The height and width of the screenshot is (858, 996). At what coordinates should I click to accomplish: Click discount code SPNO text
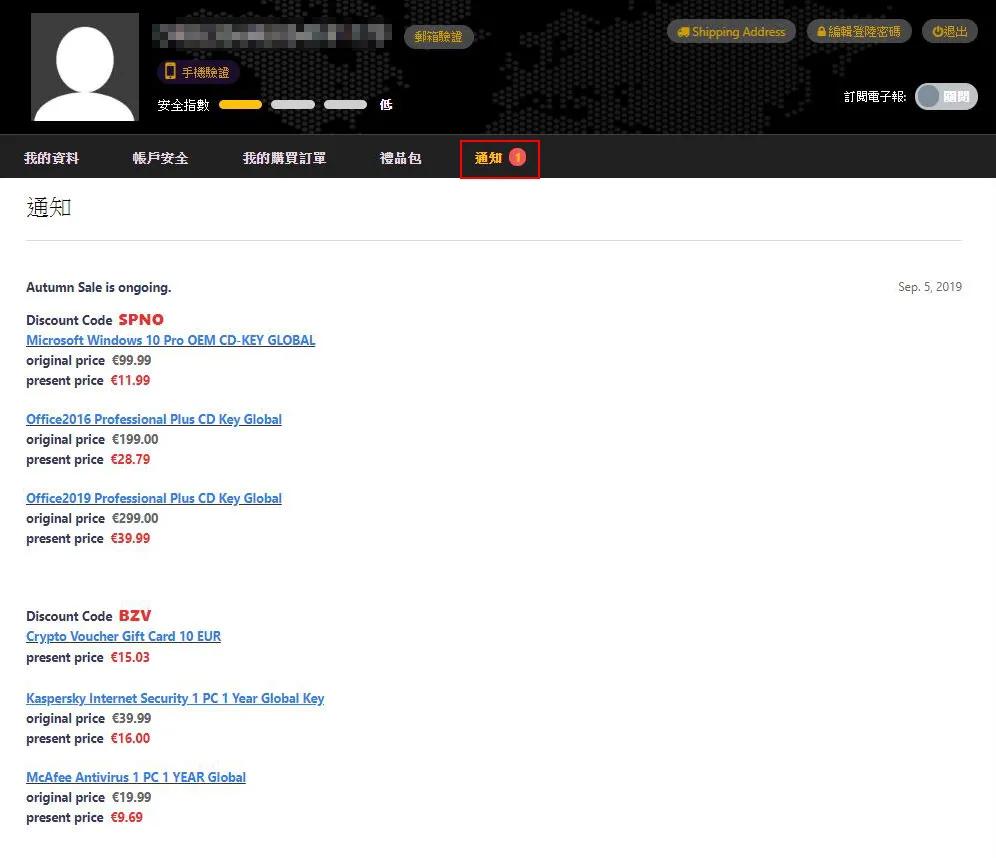click(141, 320)
